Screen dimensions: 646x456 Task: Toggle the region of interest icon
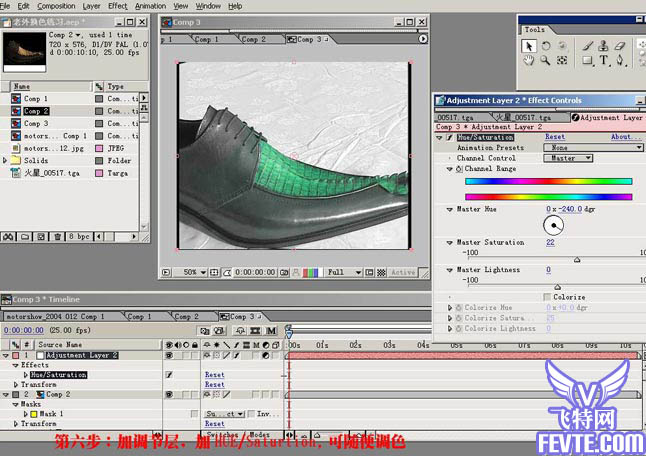point(370,272)
